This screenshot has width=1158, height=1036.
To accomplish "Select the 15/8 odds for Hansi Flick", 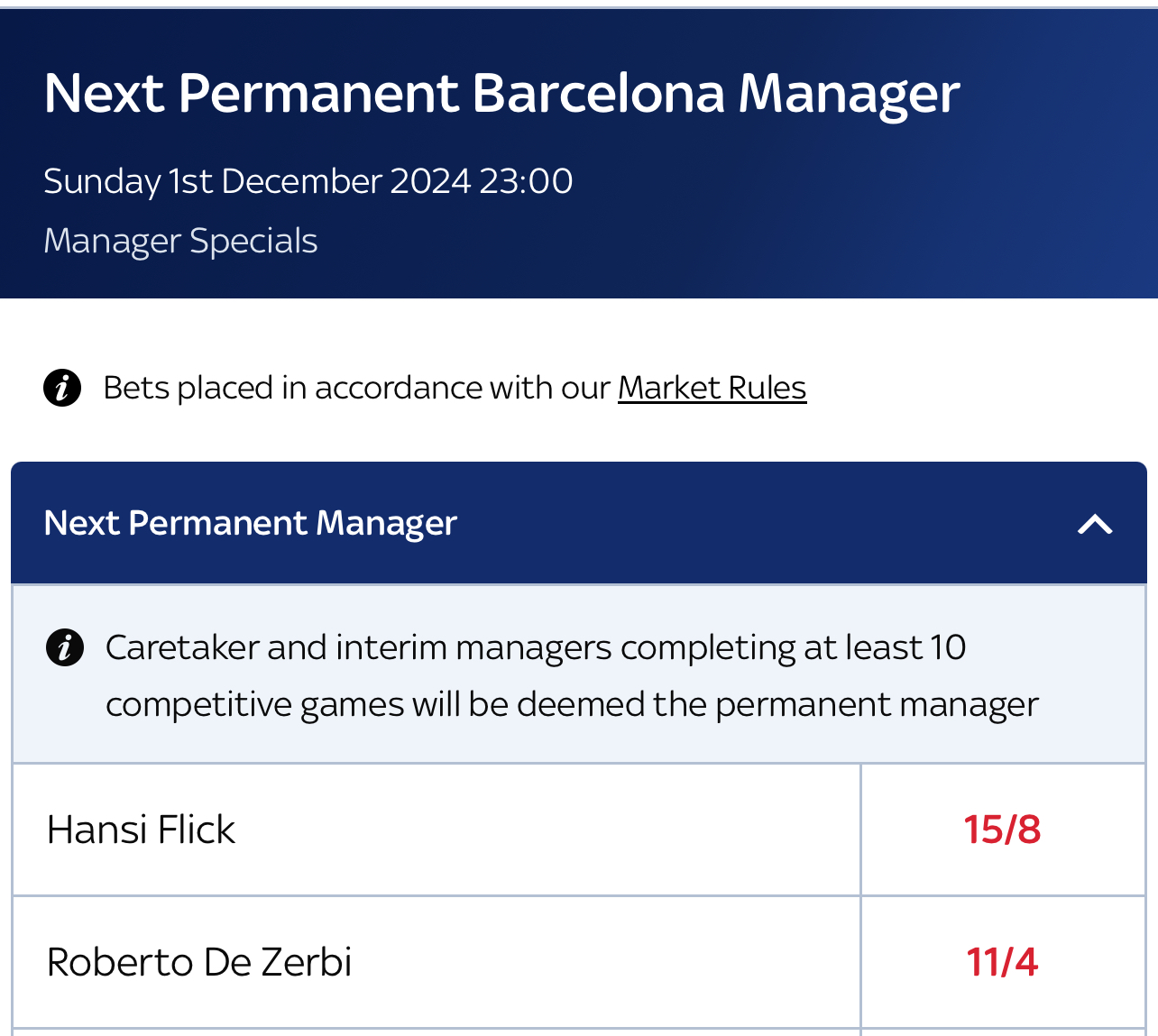I will tap(1002, 830).
